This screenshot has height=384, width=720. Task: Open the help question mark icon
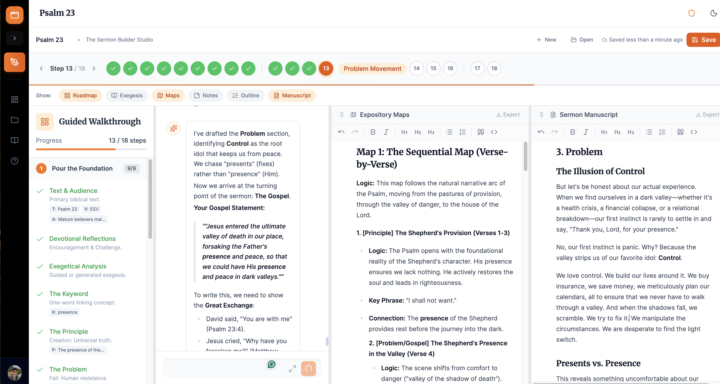point(14,161)
